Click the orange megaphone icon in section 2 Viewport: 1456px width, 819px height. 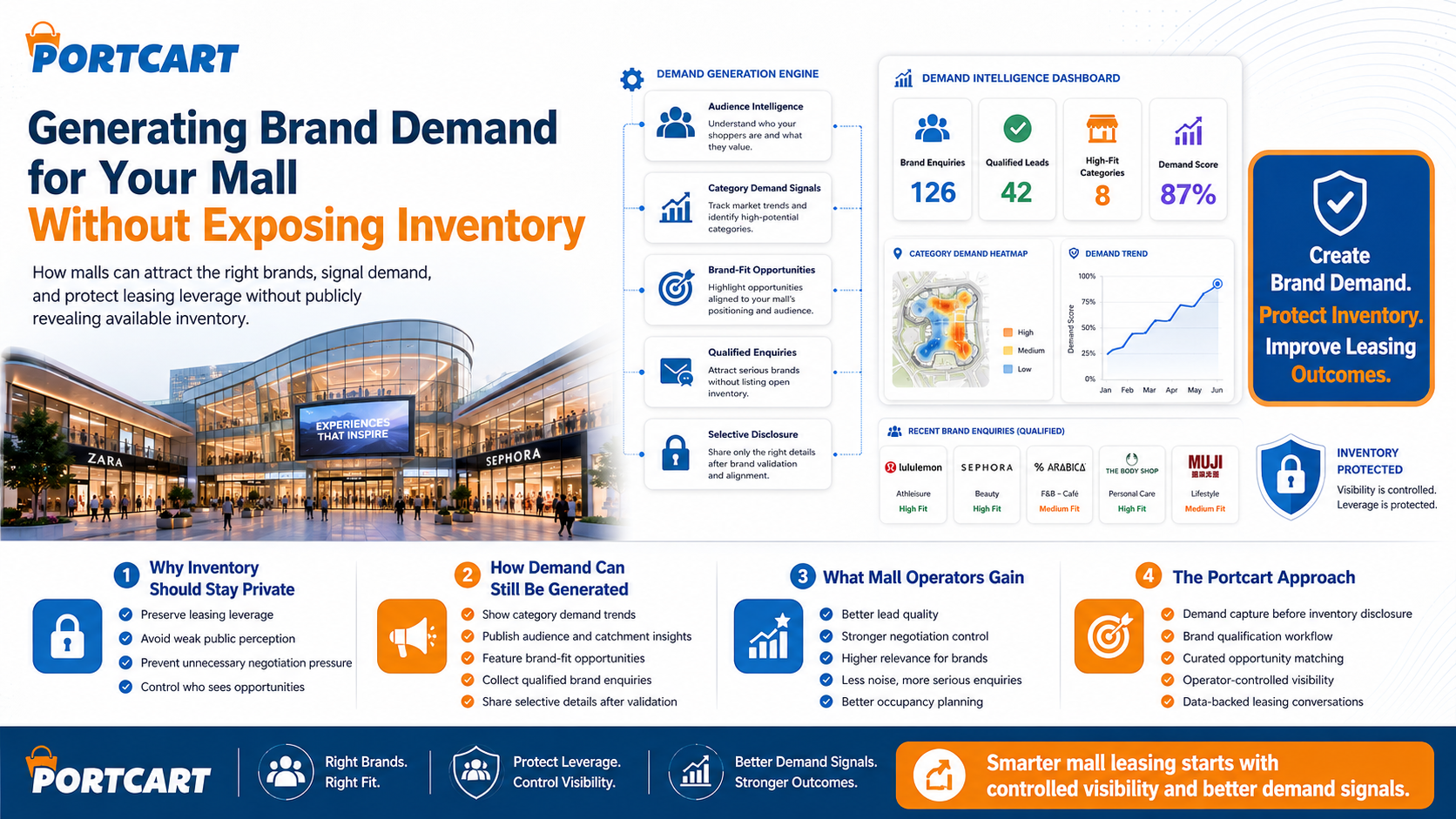[412, 636]
